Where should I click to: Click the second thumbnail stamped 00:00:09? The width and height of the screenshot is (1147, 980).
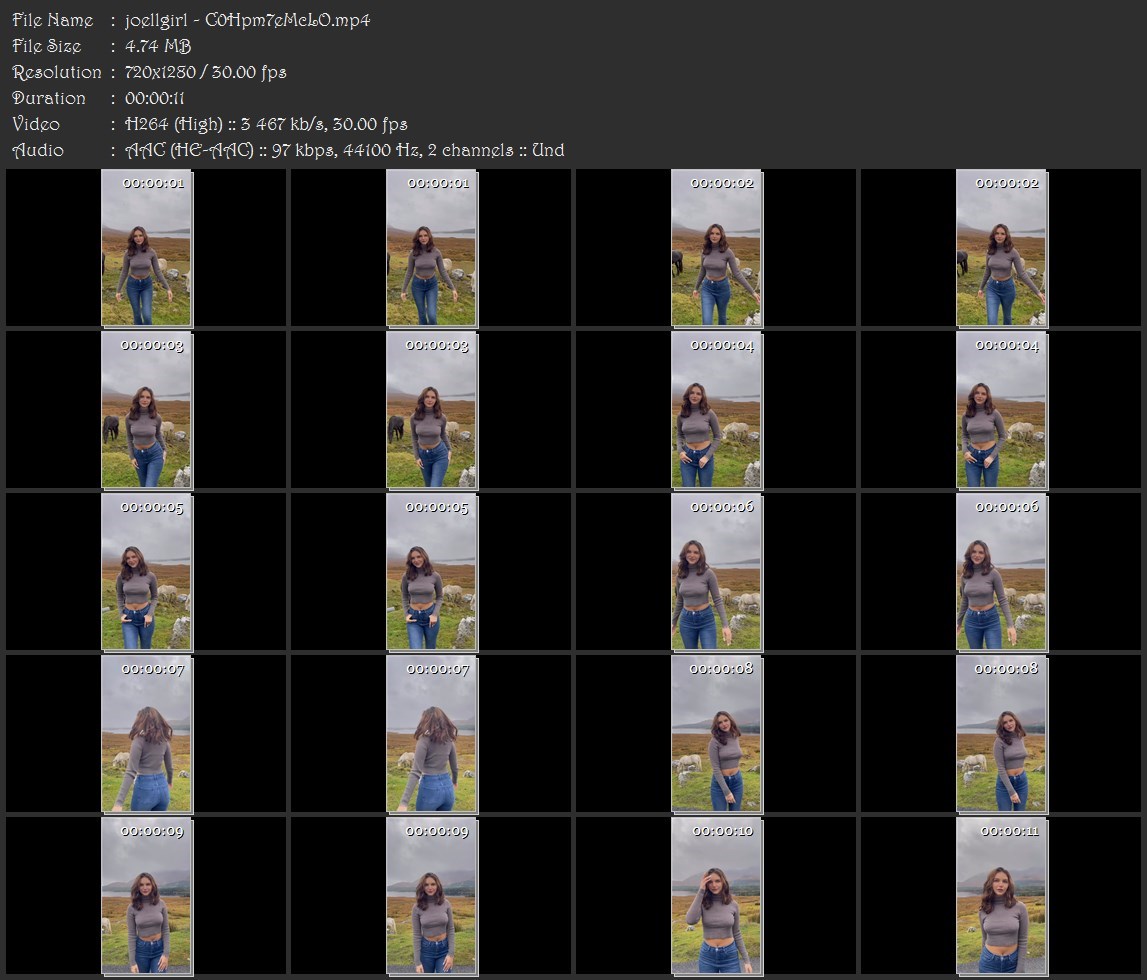[432, 897]
